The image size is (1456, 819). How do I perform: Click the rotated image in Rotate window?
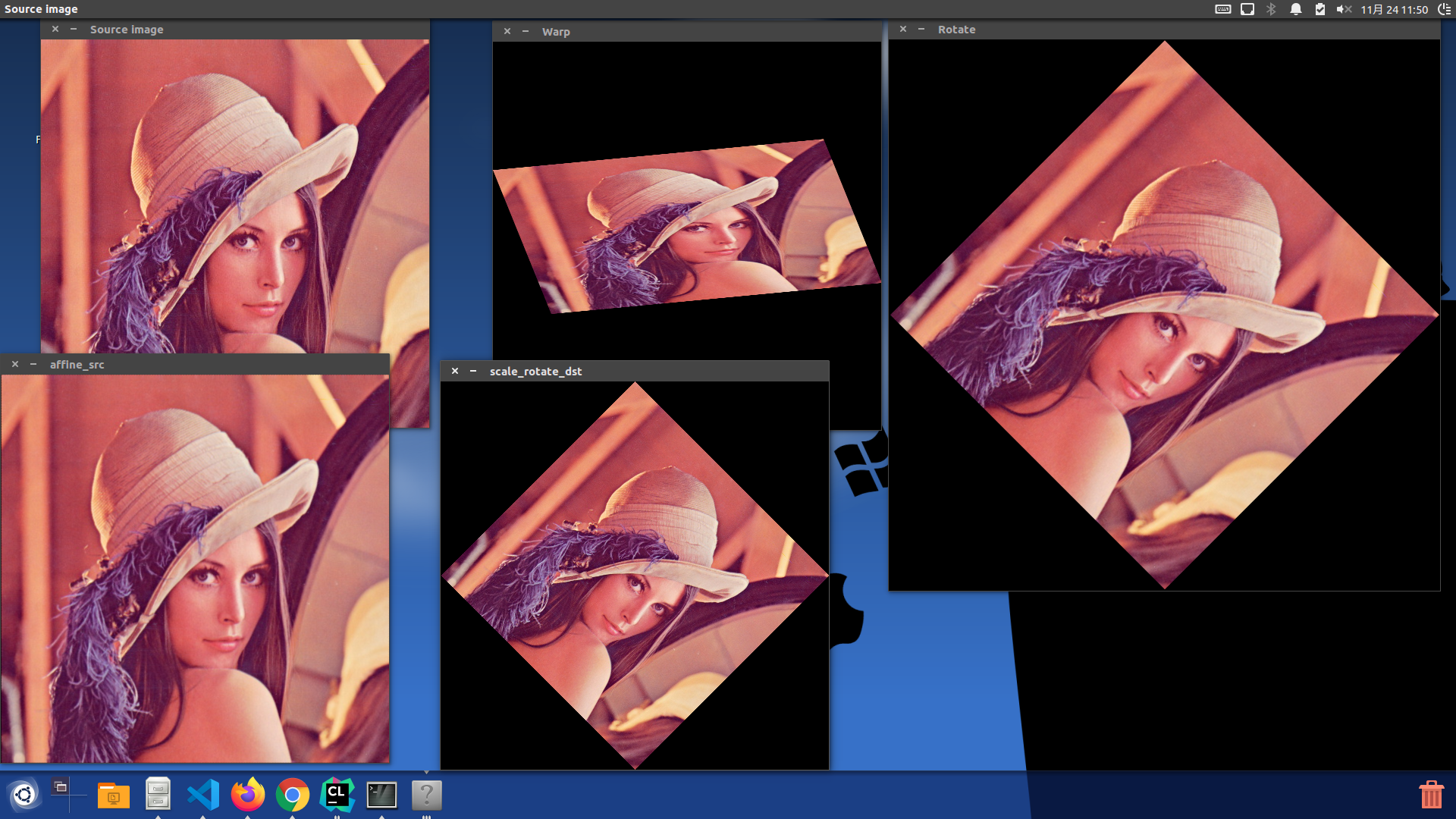point(1164,315)
